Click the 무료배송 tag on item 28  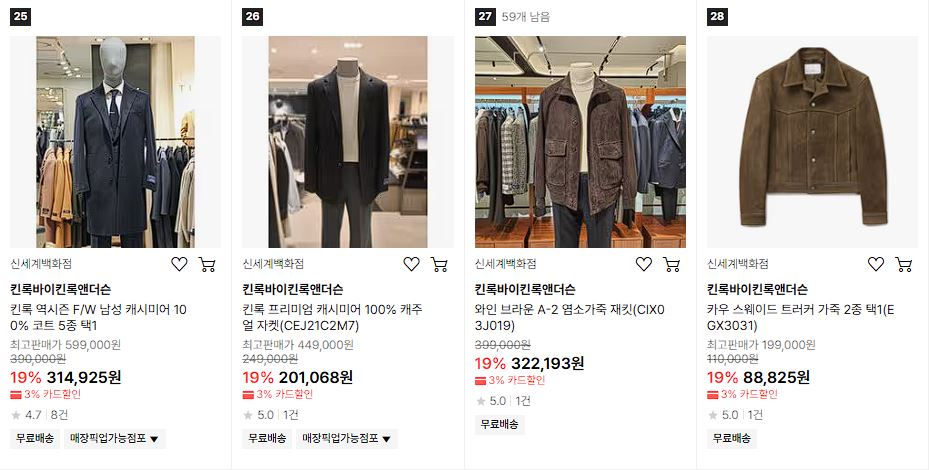[x=732, y=439]
